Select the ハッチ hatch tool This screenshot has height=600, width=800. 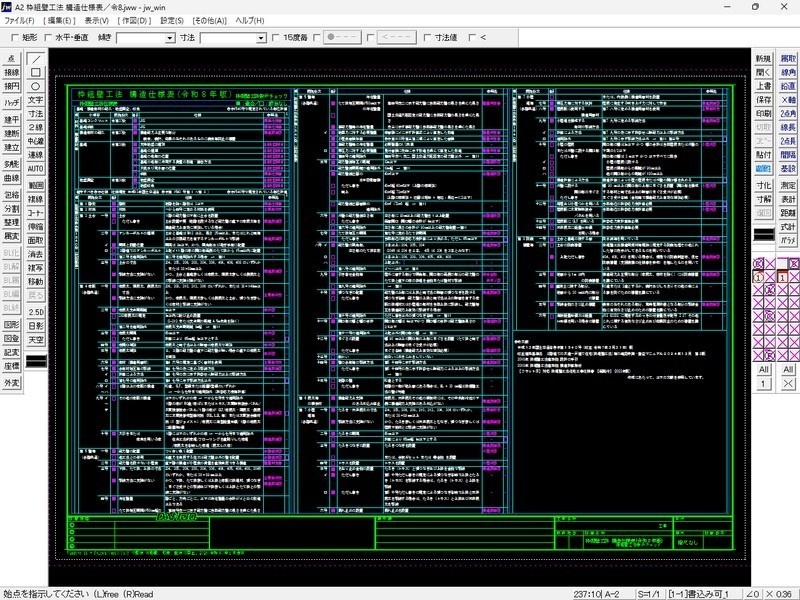point(11,102)
